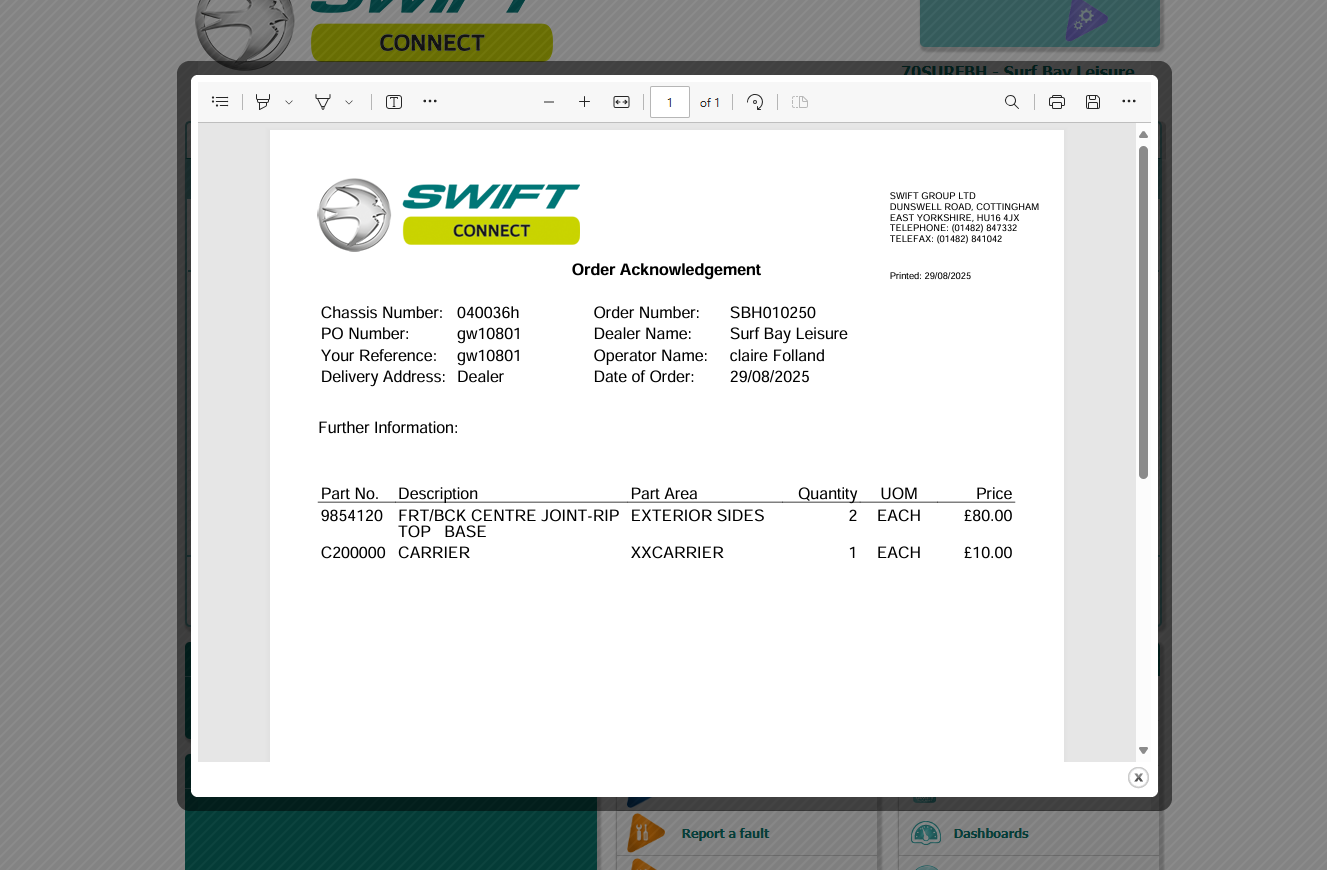Zoom out of the PDF
The height and width of the screenshot is (870, 1327).
pyautogui.click(x=549, y=102)
